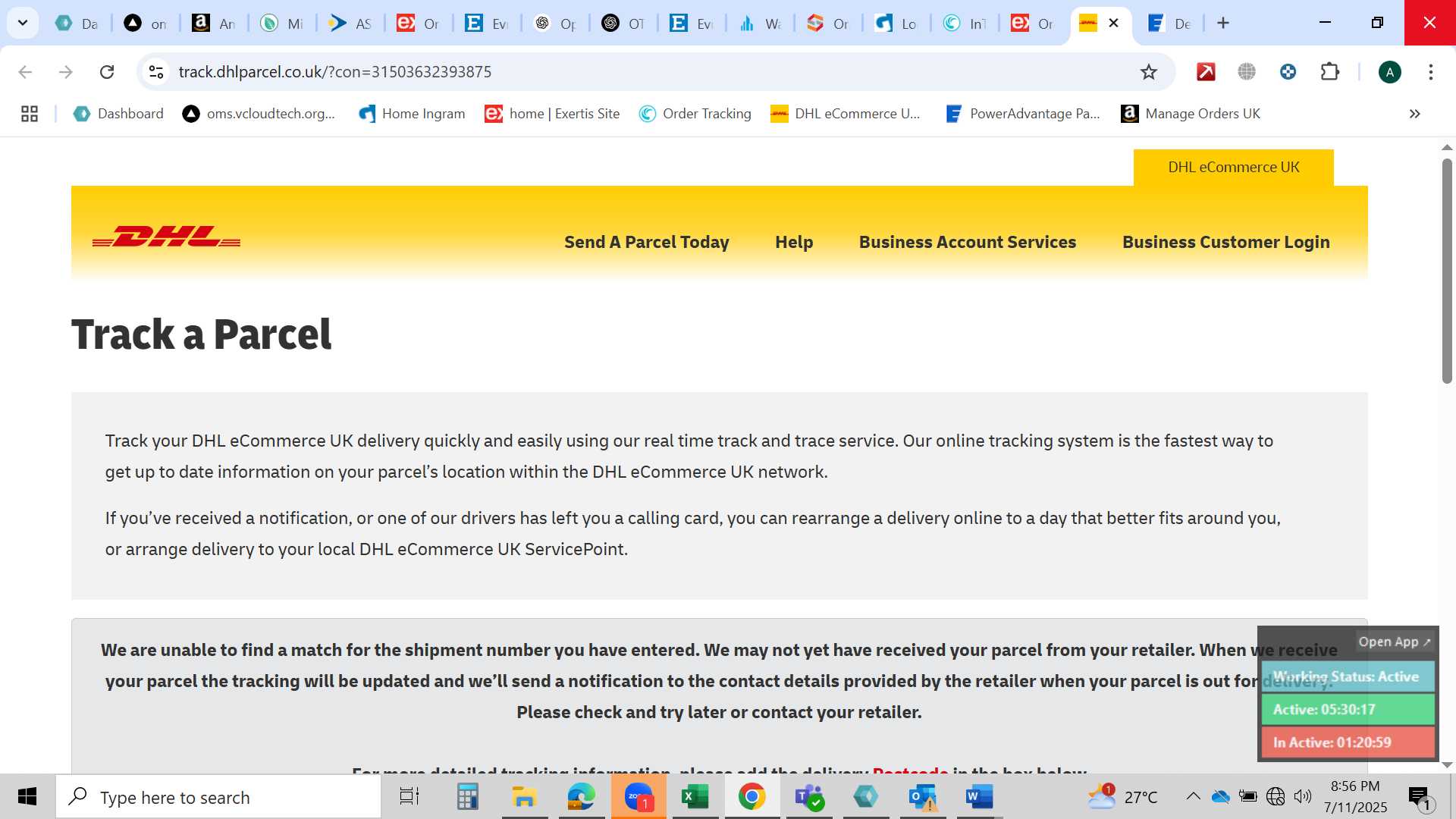
Task: Open the bookmarks apps grid icon
Action: (x=30, y=114)
